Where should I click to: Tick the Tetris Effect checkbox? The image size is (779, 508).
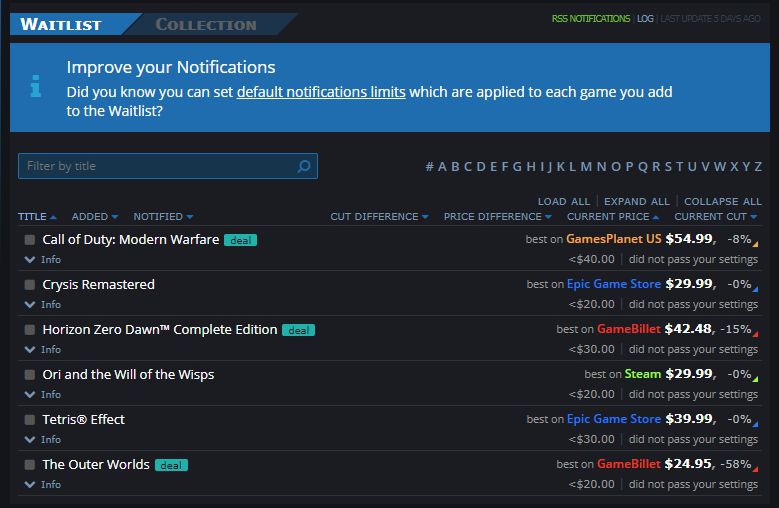coord(30,420)
